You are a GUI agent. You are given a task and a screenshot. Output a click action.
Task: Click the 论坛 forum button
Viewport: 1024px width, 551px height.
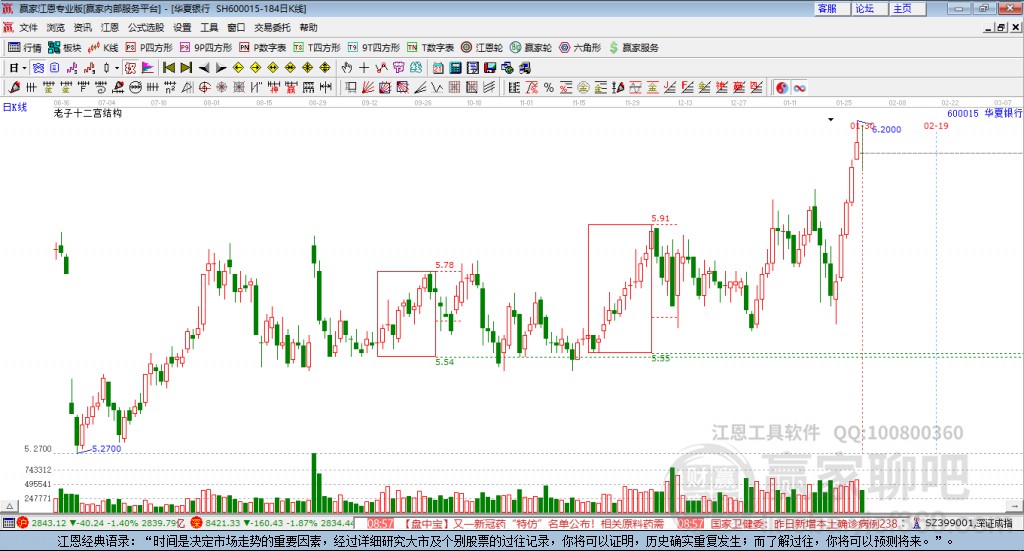click(869, 8)
